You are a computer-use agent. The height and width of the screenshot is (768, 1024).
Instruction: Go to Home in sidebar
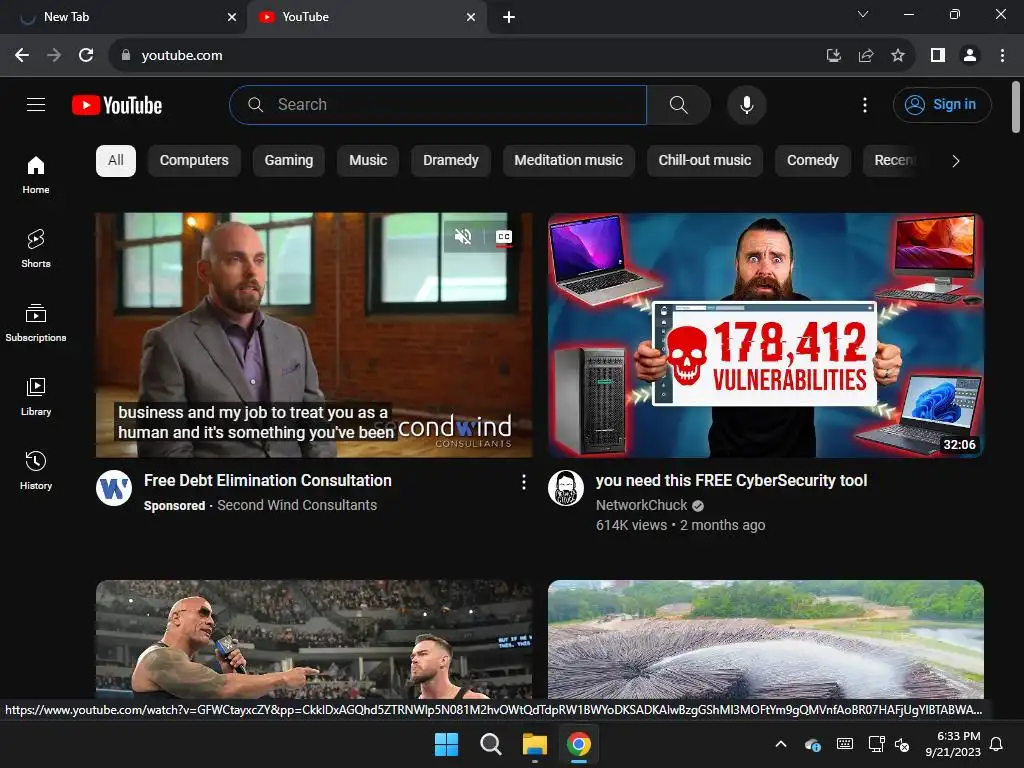pyautogui.click(x=36, y=174)
